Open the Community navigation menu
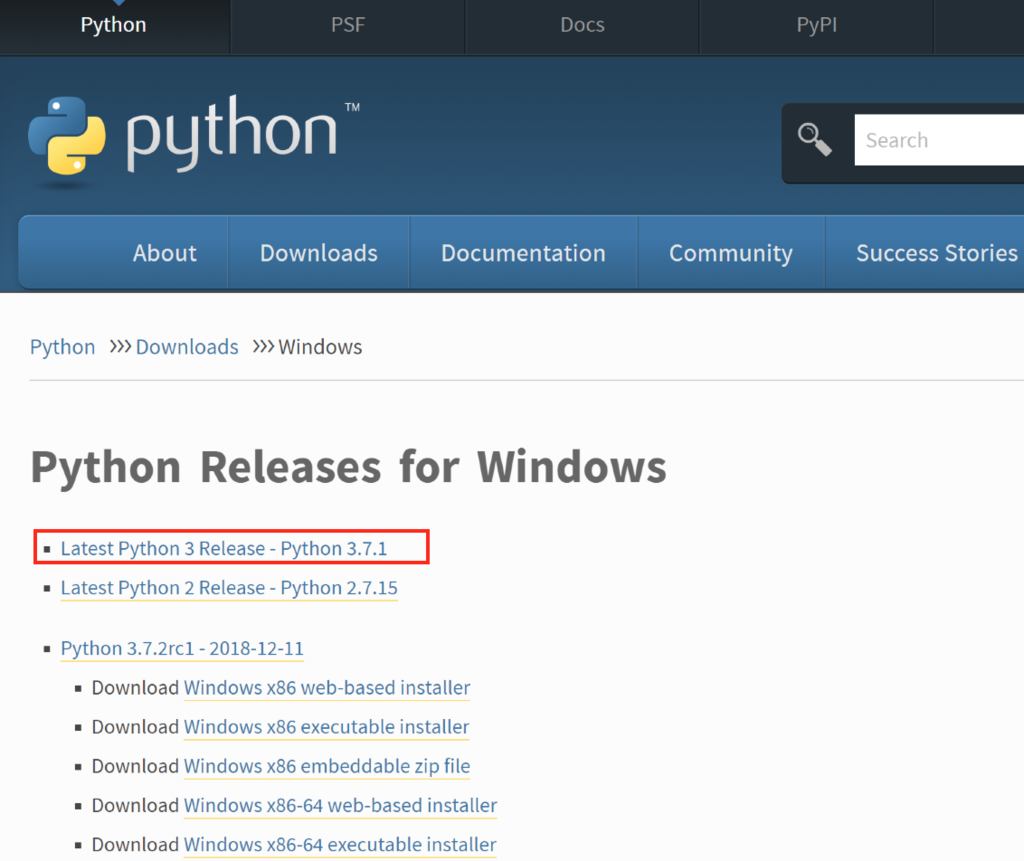 [730, 253]
